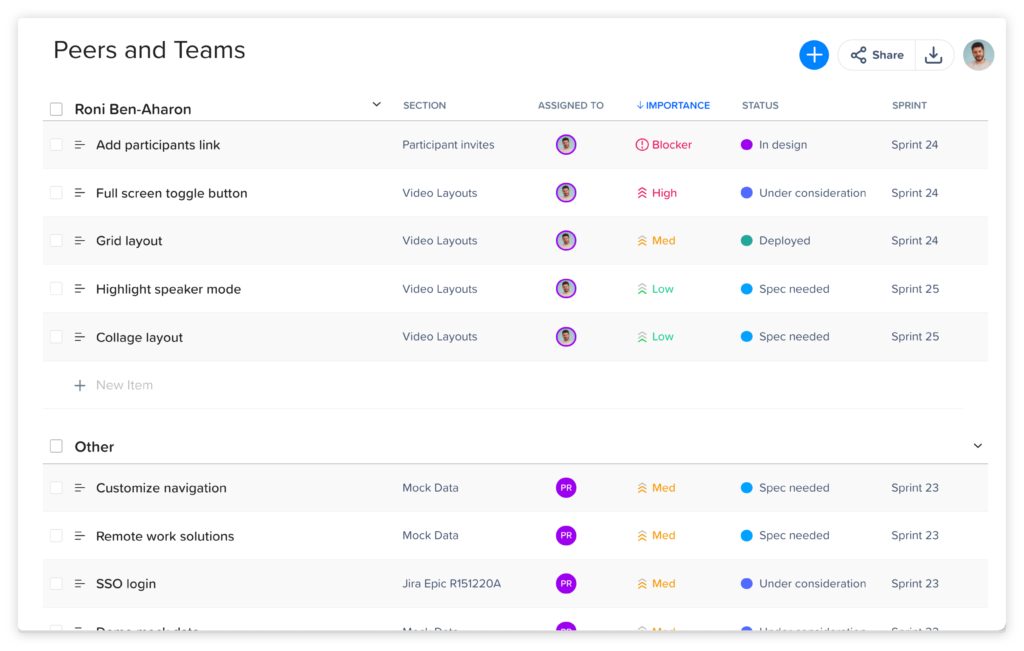This screenshot has width=1024, height=651.
Task: Tick the Customize navigation checkbox
Action: [56, 488]
